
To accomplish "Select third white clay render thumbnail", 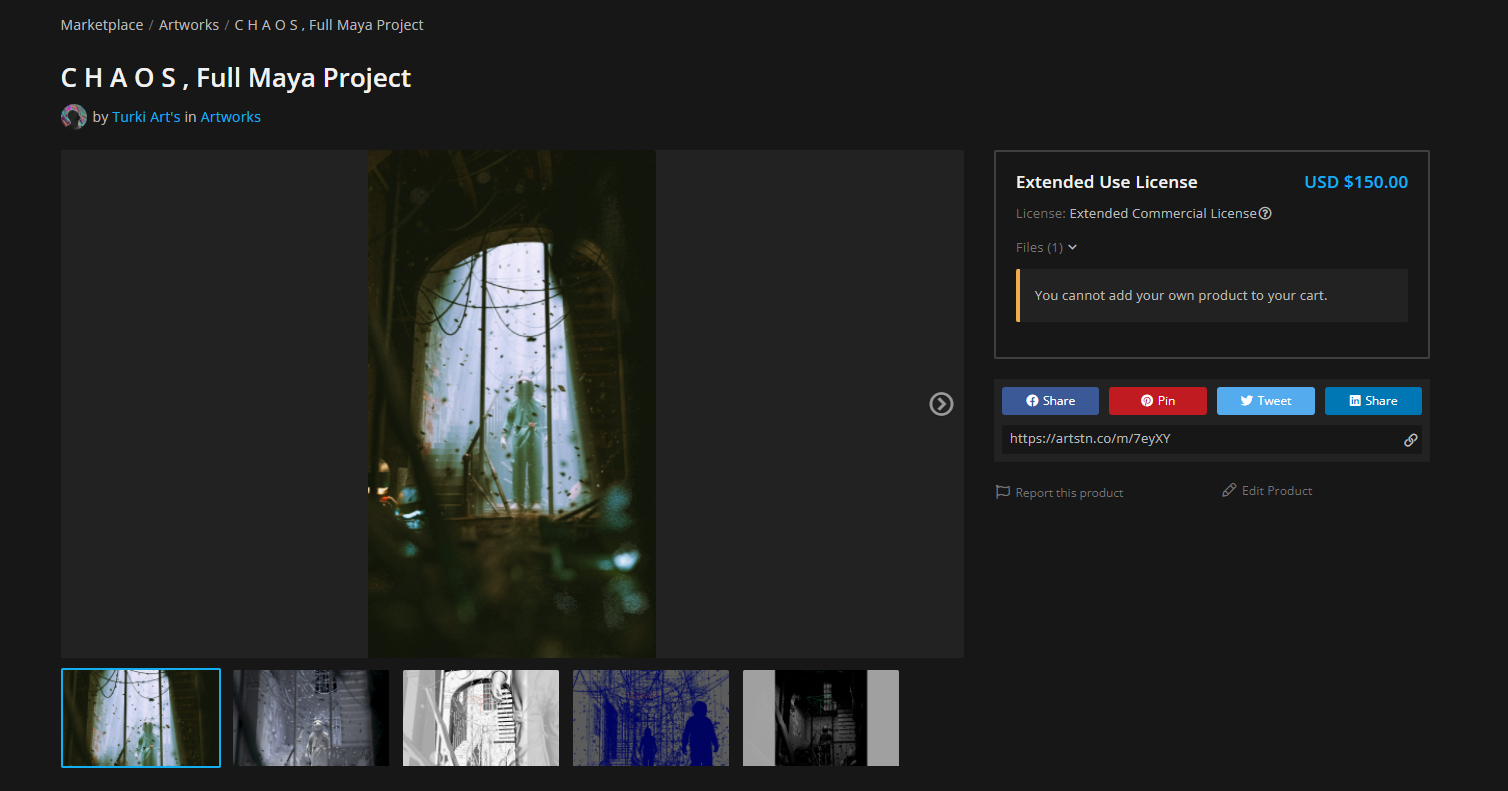I will click(x=481, y=718).
